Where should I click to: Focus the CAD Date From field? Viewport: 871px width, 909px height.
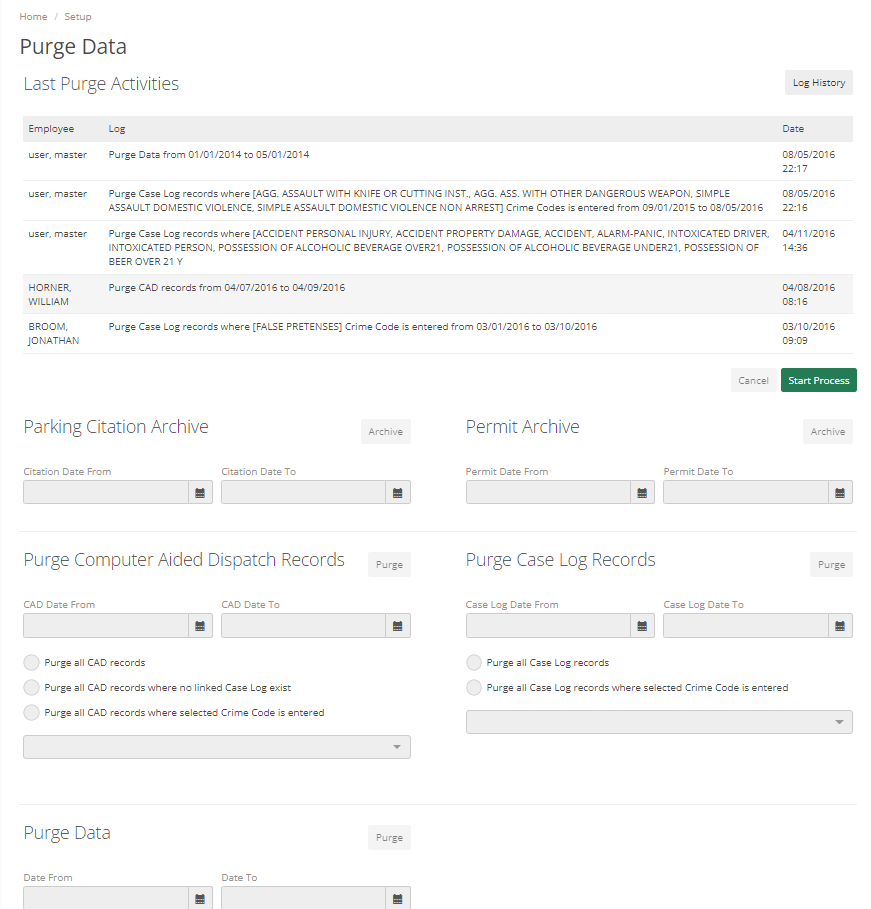point(106,626)
